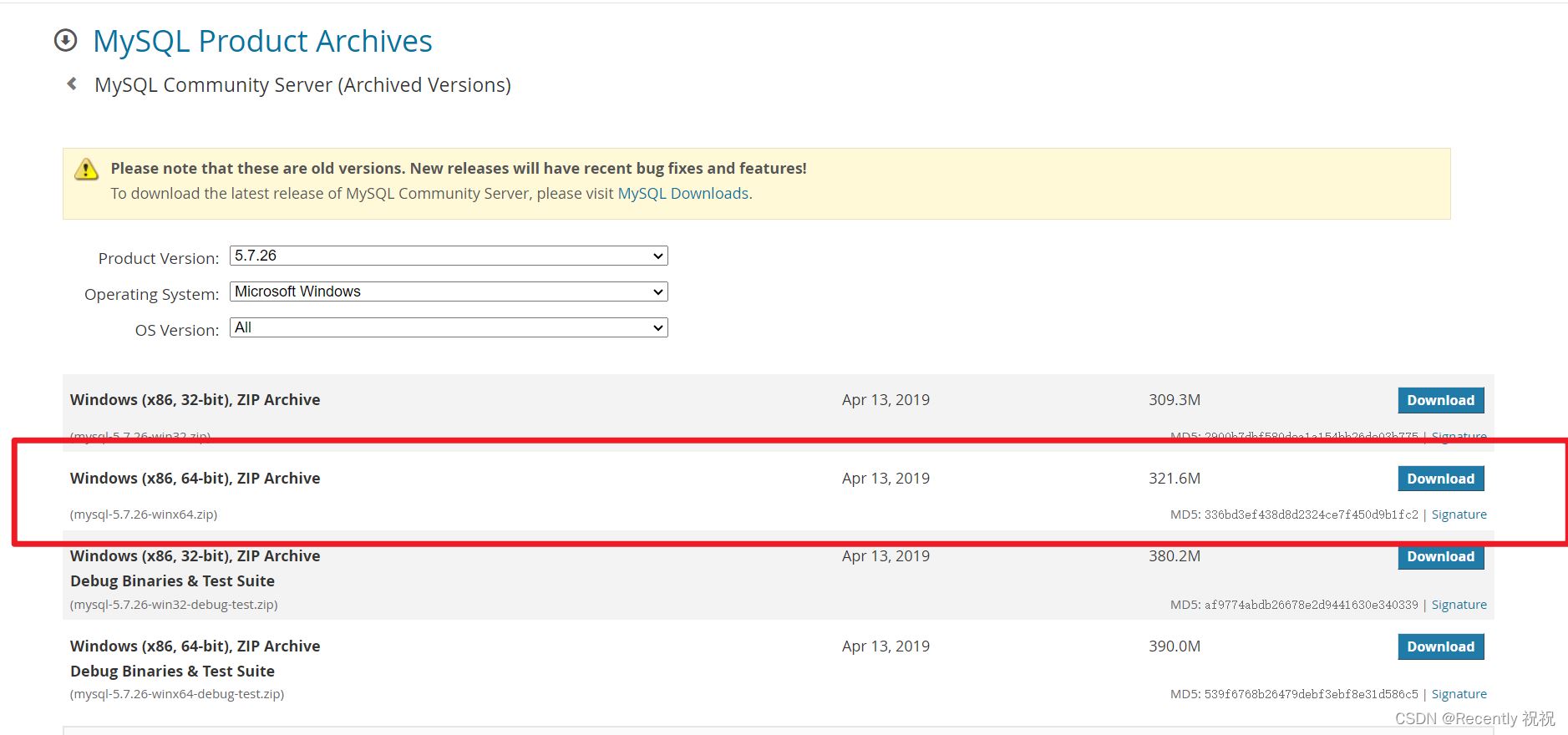Click the file name (mysql-5.7.26-winx64-debug-test.zip)
The image size is (1568, 735).
[x=177, y=694]
